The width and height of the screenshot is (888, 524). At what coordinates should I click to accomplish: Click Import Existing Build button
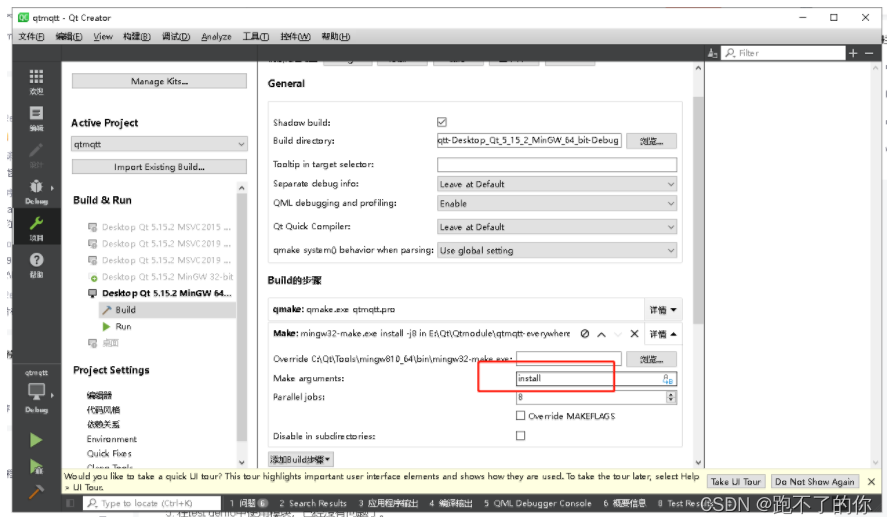coord(159,167)
